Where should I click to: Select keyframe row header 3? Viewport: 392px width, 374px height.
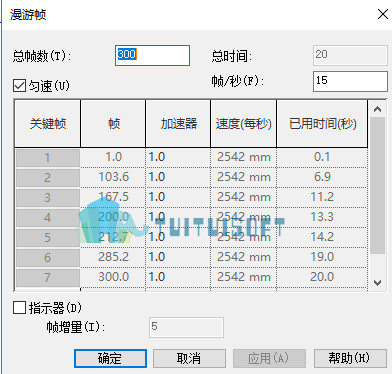tap(47, 197)
